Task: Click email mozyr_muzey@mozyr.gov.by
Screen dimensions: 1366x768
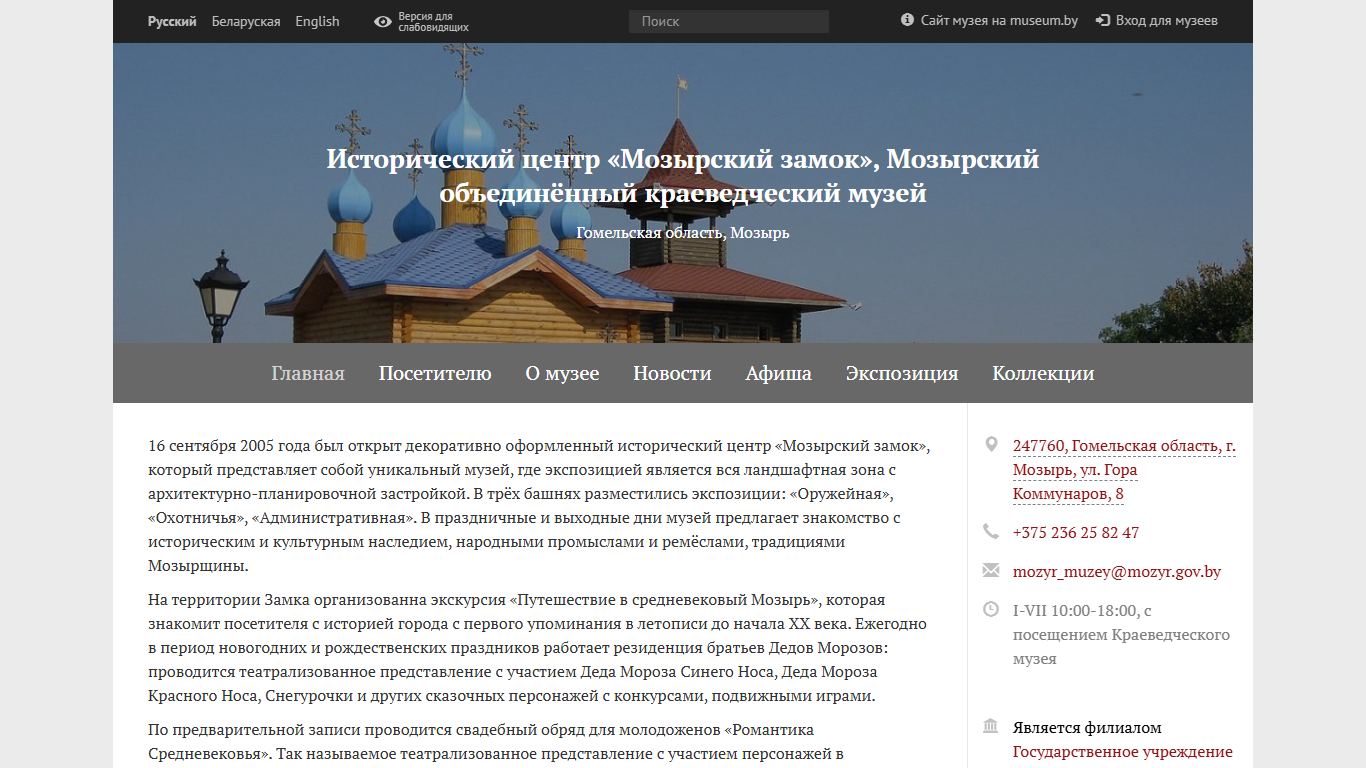Action: (x=1117, y=572)
